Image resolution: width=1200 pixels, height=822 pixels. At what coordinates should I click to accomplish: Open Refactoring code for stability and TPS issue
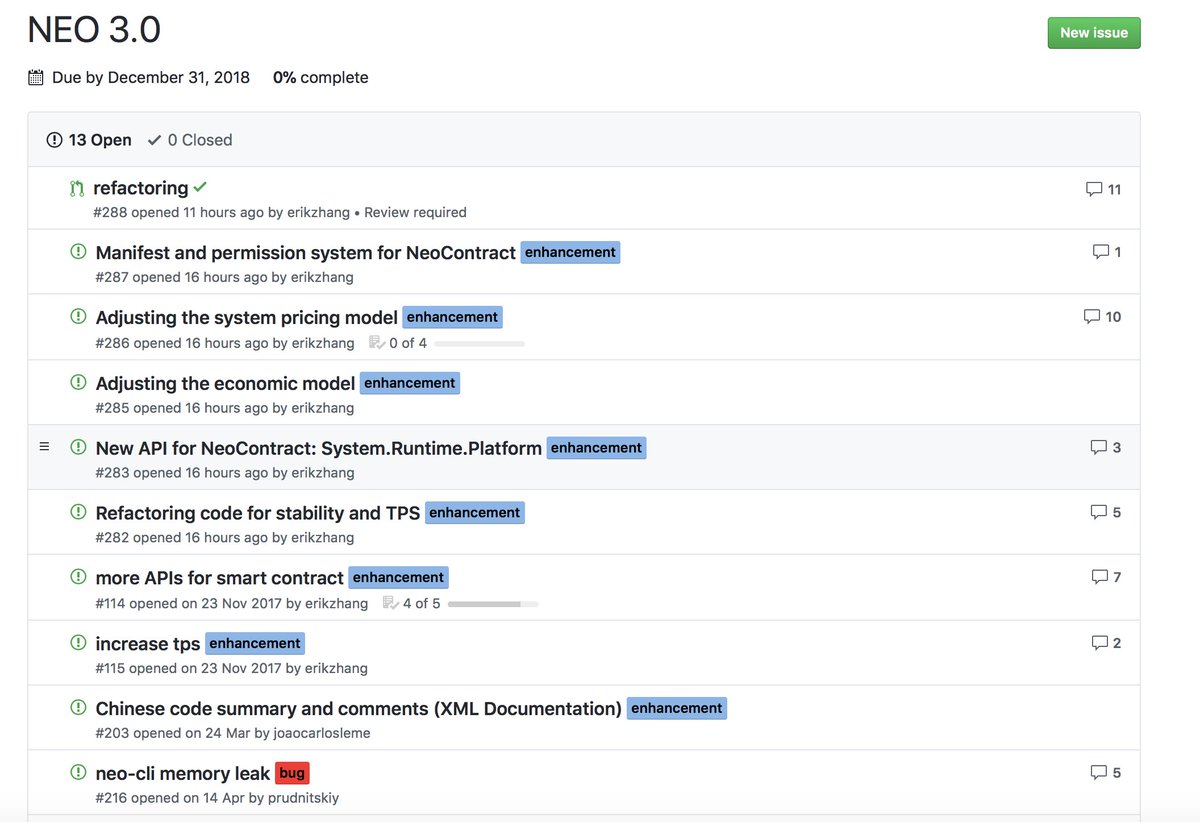tap(258, 514)
